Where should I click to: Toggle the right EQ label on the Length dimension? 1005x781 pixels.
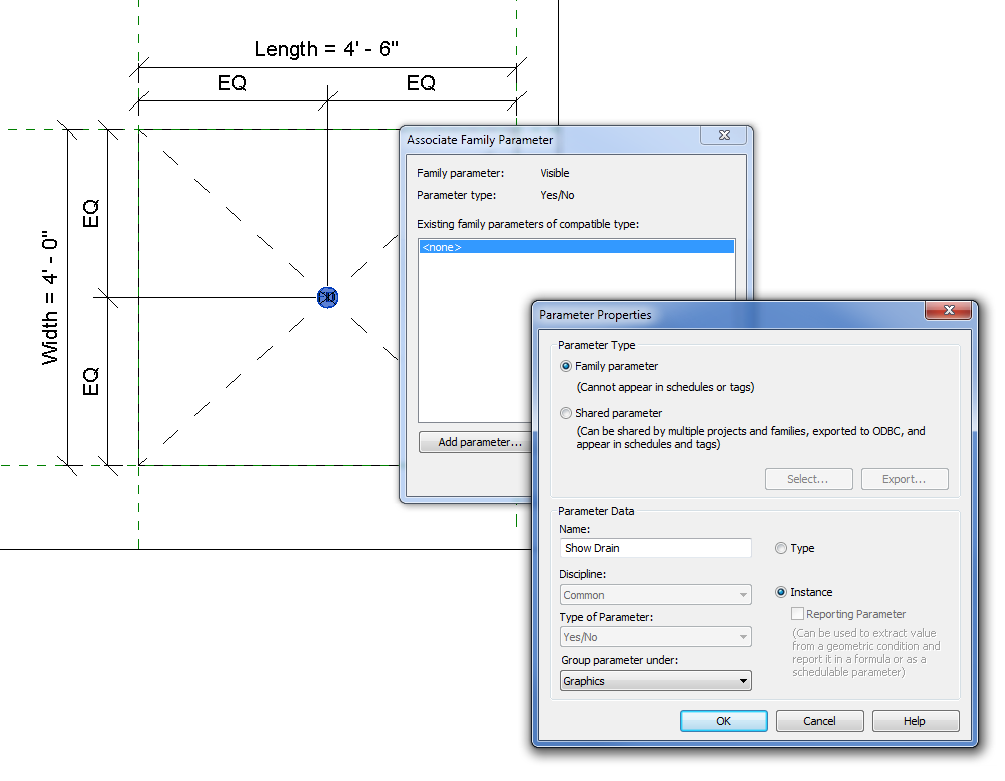tap(419, 84)
